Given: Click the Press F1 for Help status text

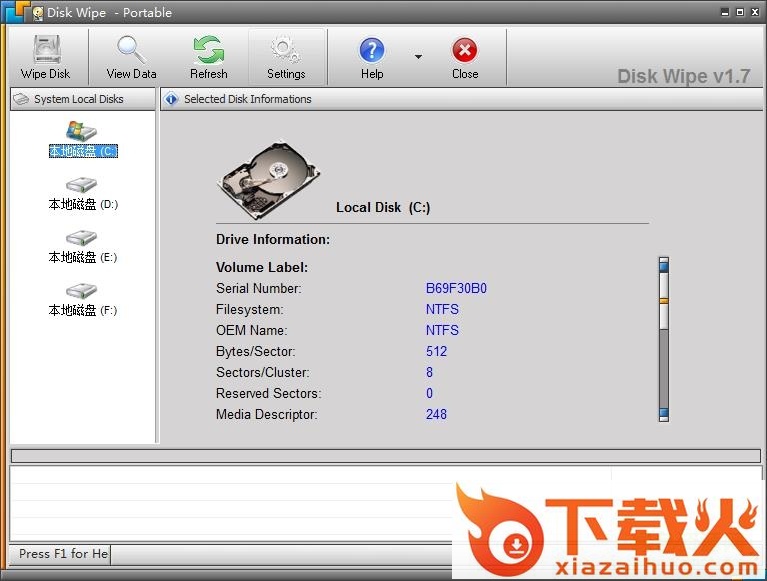Looking at the screenshot, I should click(64, 554).
